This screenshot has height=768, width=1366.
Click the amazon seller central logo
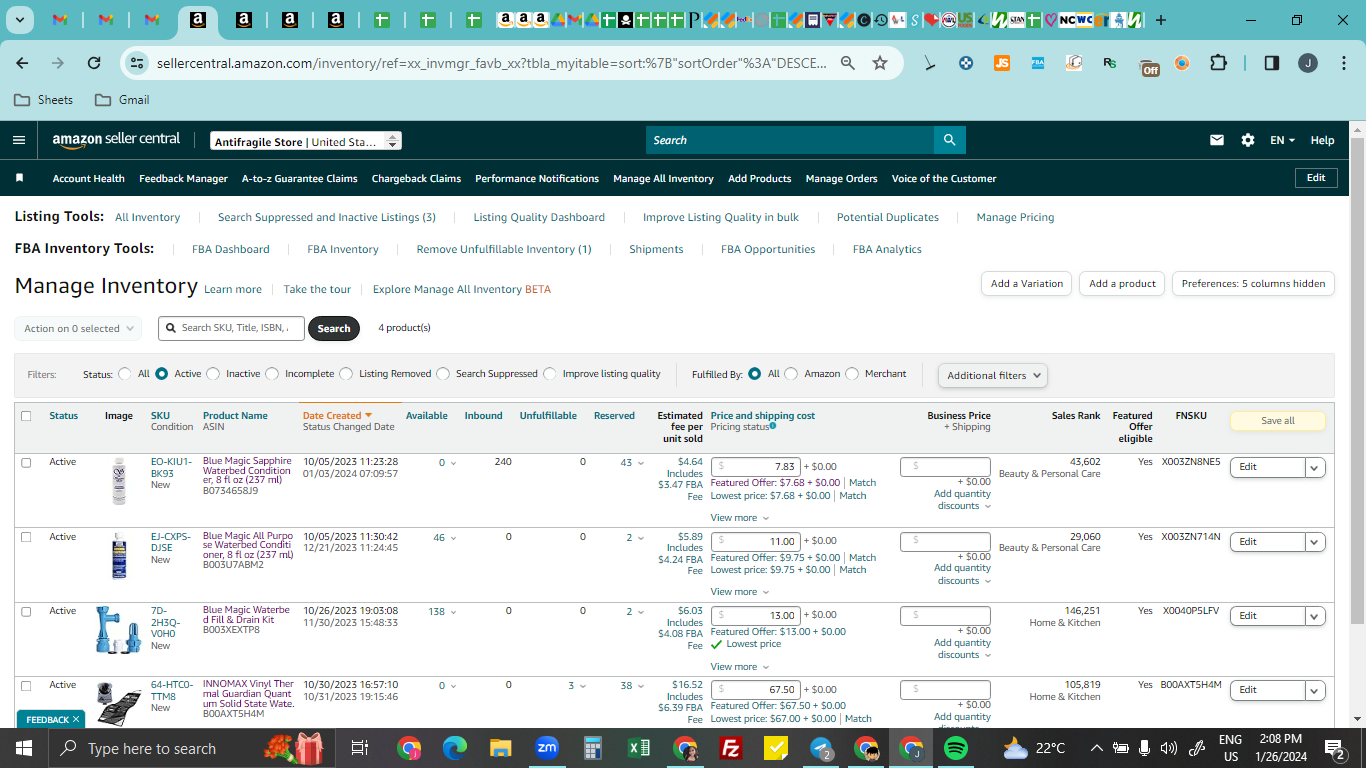116,140
